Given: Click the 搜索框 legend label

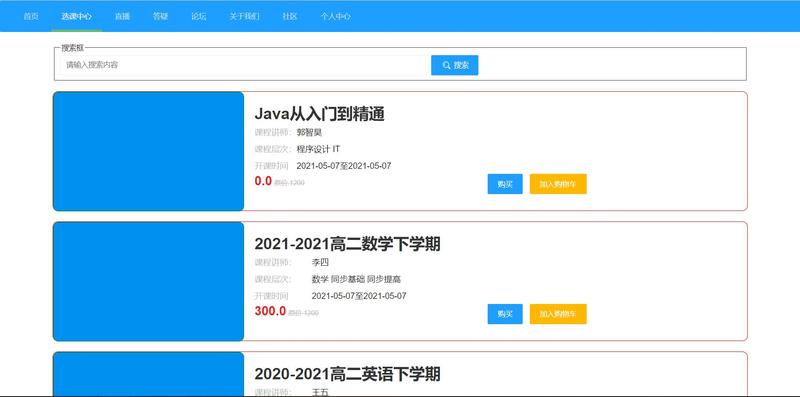Looking at the screenshot, I should pos(72,48).
